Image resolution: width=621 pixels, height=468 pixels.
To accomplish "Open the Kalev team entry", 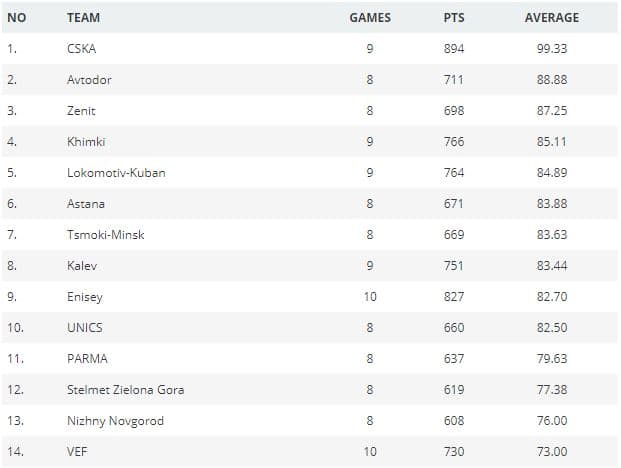I will [x=81, y=265].
